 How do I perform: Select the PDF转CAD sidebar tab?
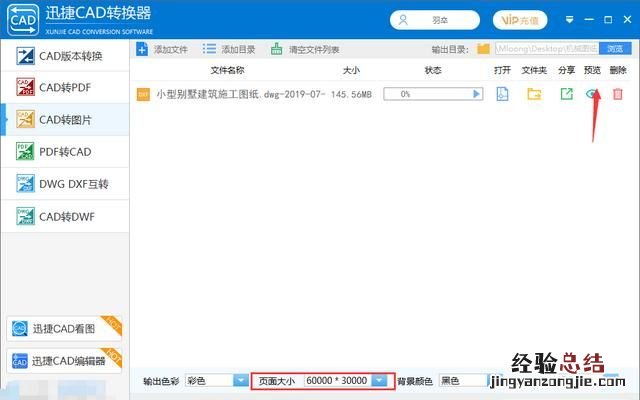click(65, 151)
